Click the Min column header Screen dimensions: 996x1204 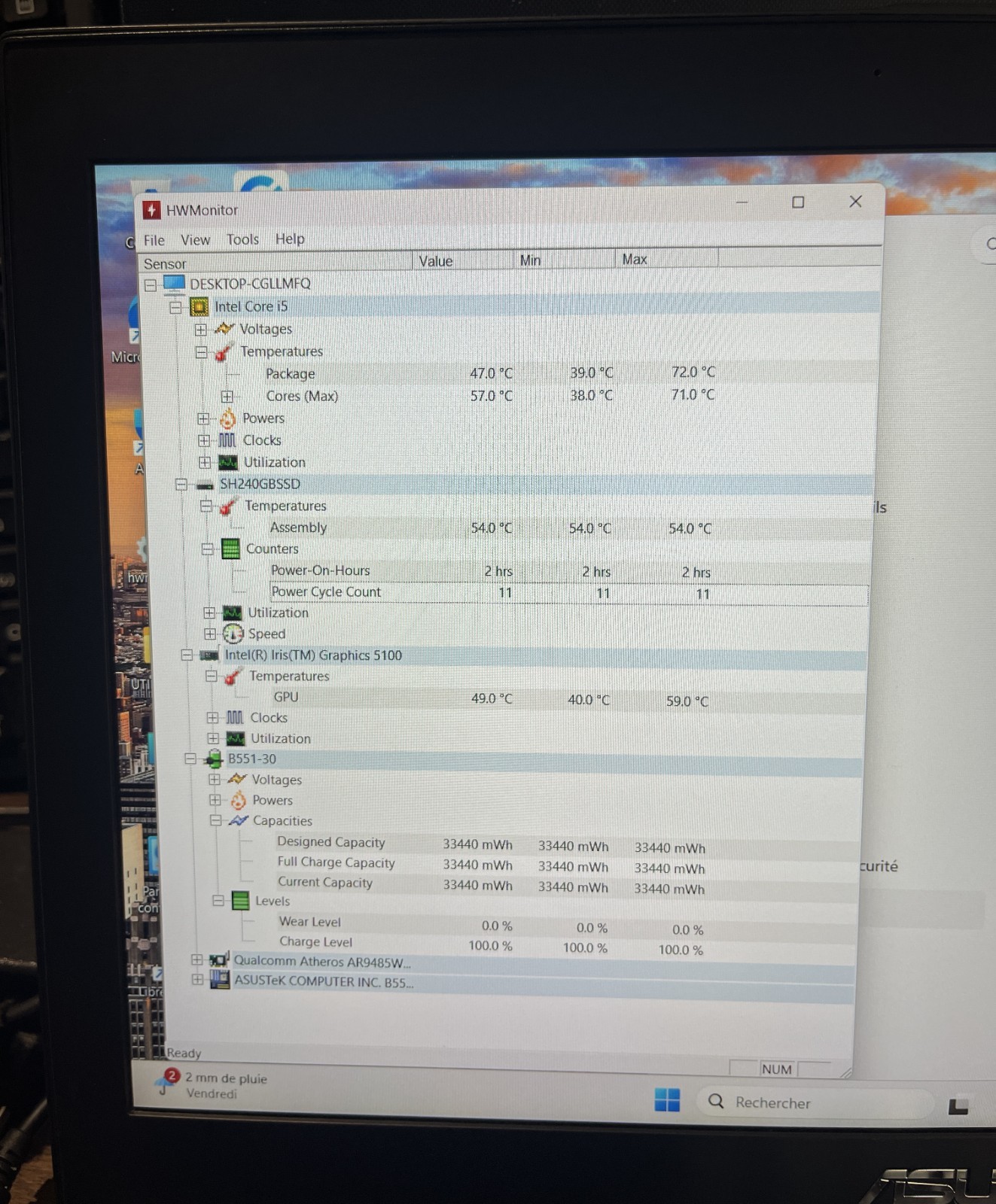(565, 260)
